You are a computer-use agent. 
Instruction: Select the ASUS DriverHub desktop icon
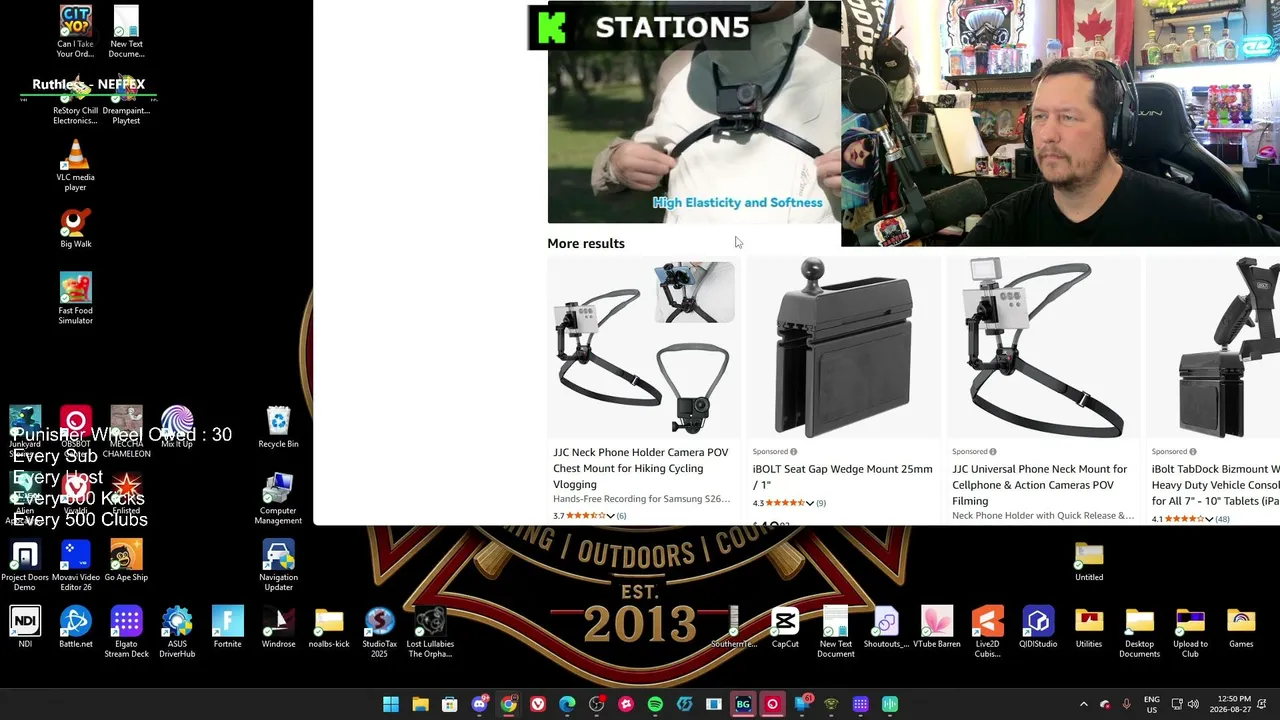pyautogui.click(x=177, y=632)
